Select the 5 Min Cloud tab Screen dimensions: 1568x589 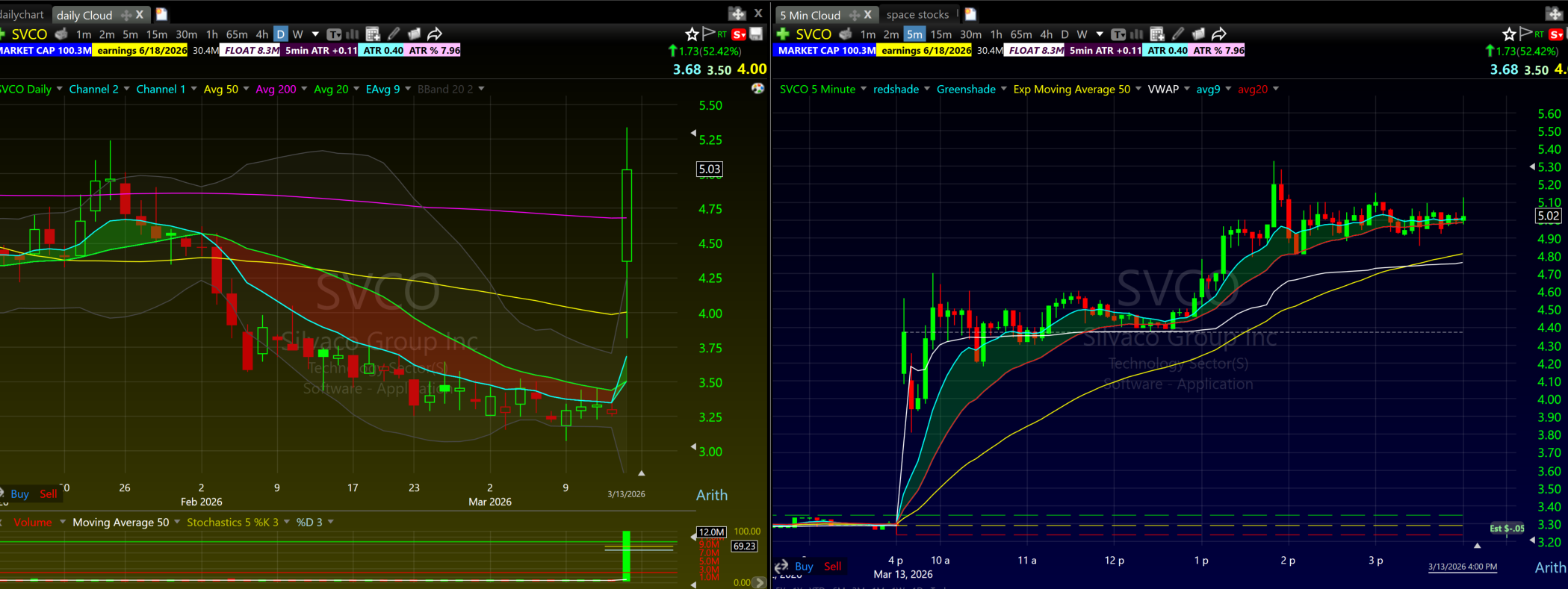click(810, 15)
